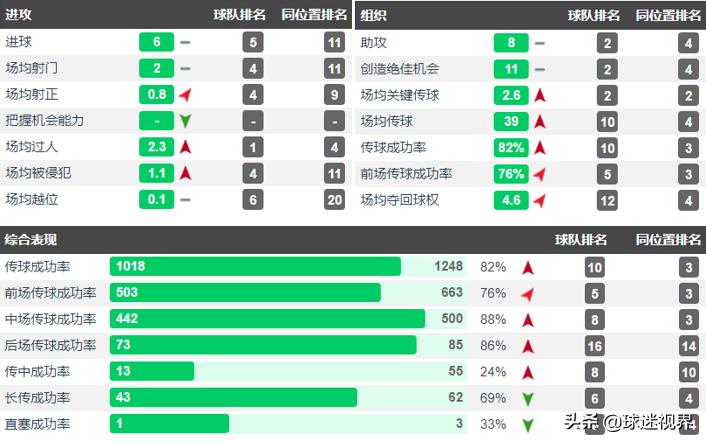Click the 传球成功率 progress bar showing 1018
This screenshot has height=443, width=706.
(255, 267)
